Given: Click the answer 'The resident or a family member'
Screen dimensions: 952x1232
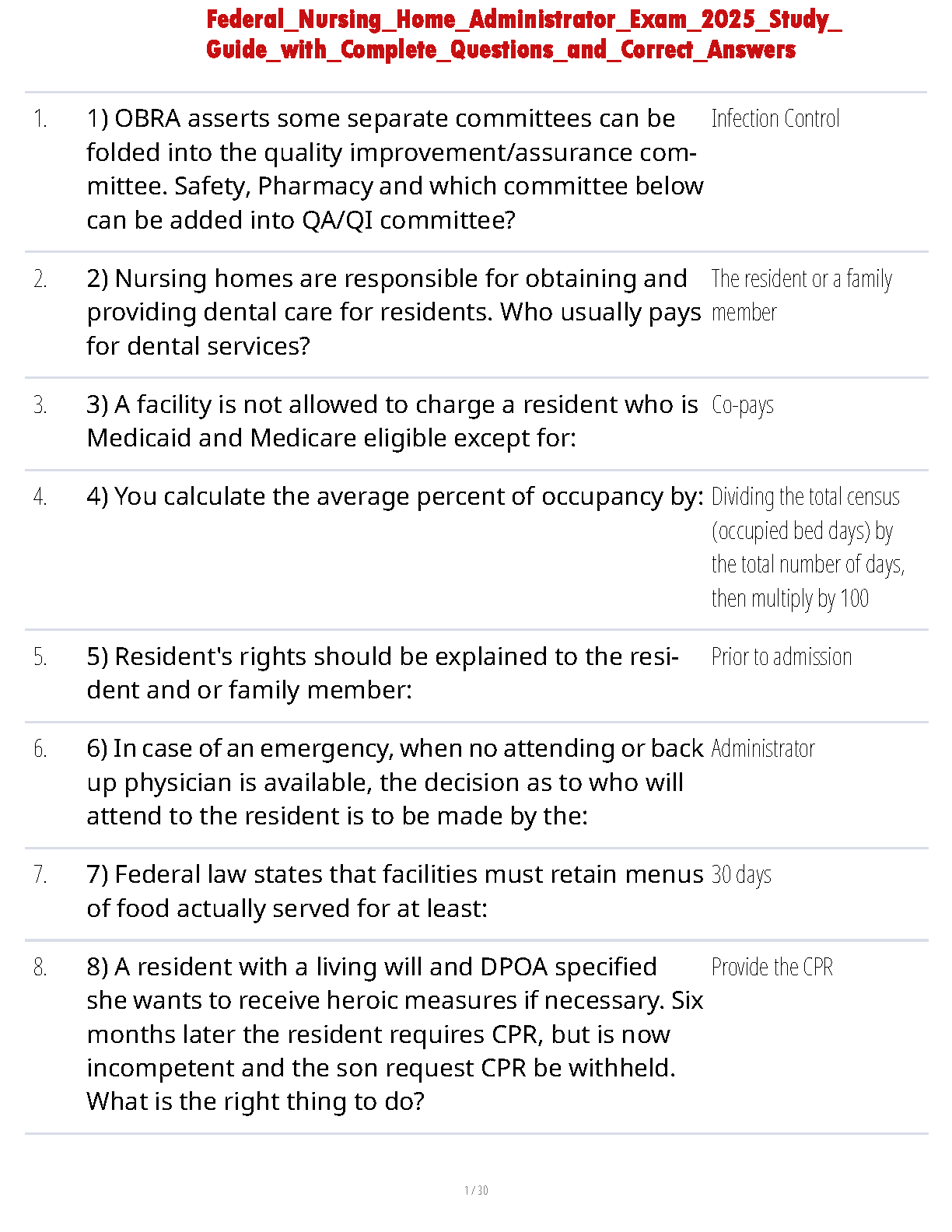Looking at the screenshot, I should click(800, 296).
